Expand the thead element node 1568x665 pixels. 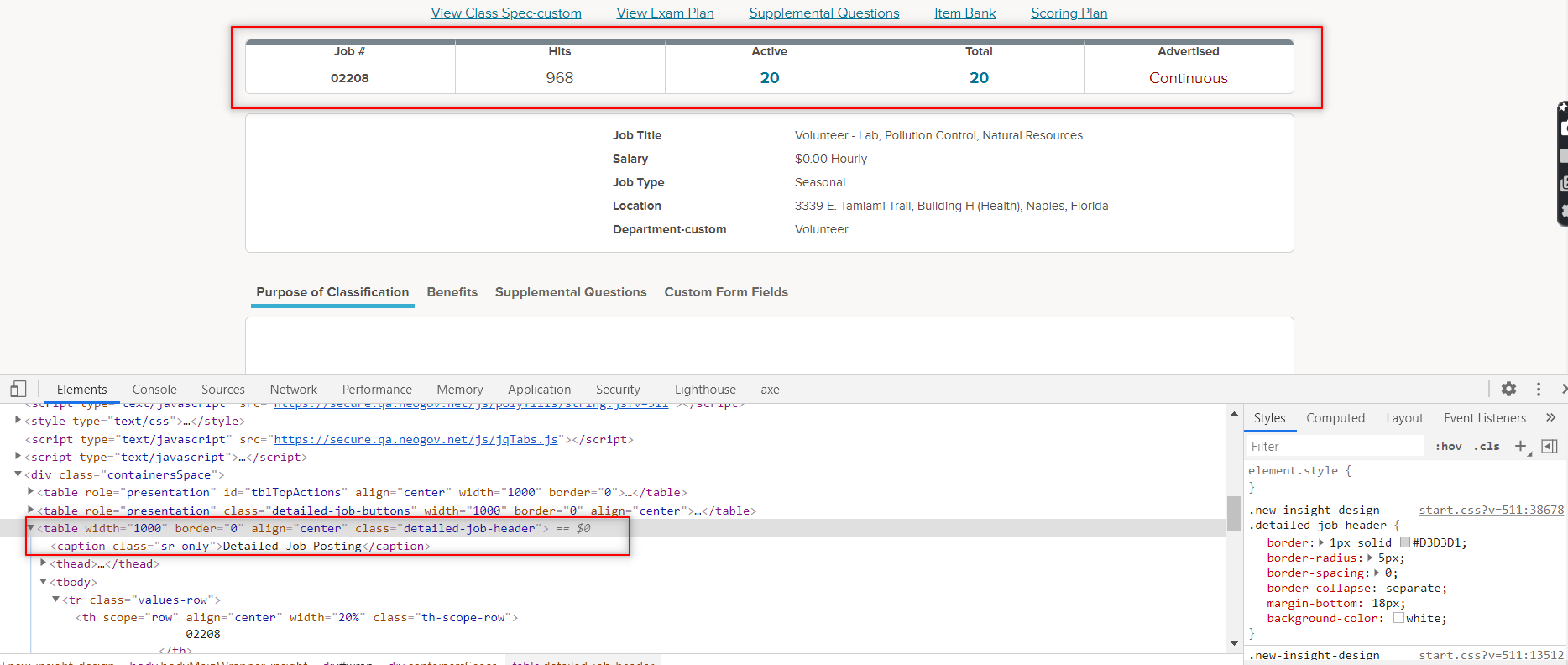click(x=44, y=563)
